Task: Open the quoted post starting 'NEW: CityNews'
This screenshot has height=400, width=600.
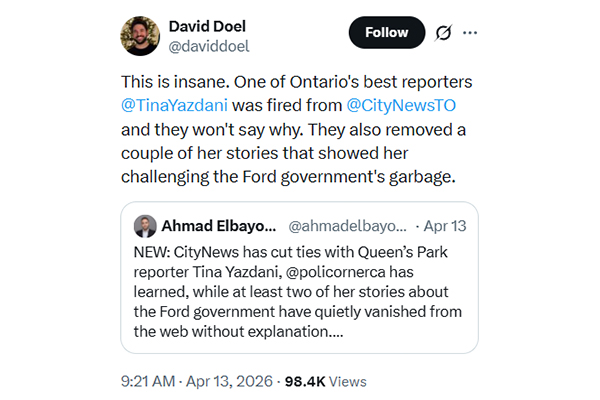Action: coord(299,290)
